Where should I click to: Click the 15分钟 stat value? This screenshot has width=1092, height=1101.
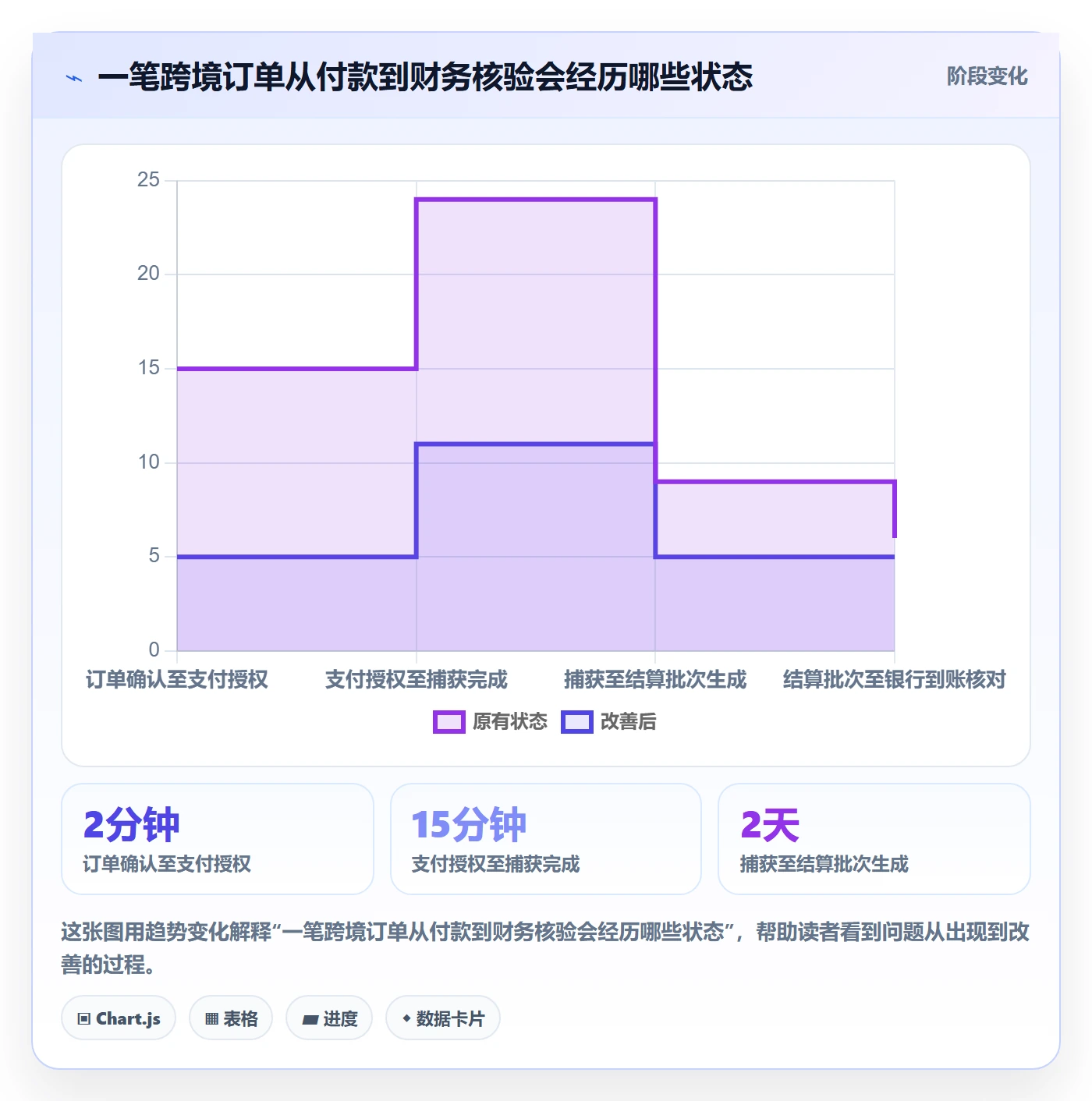click(x=469, y=824)
